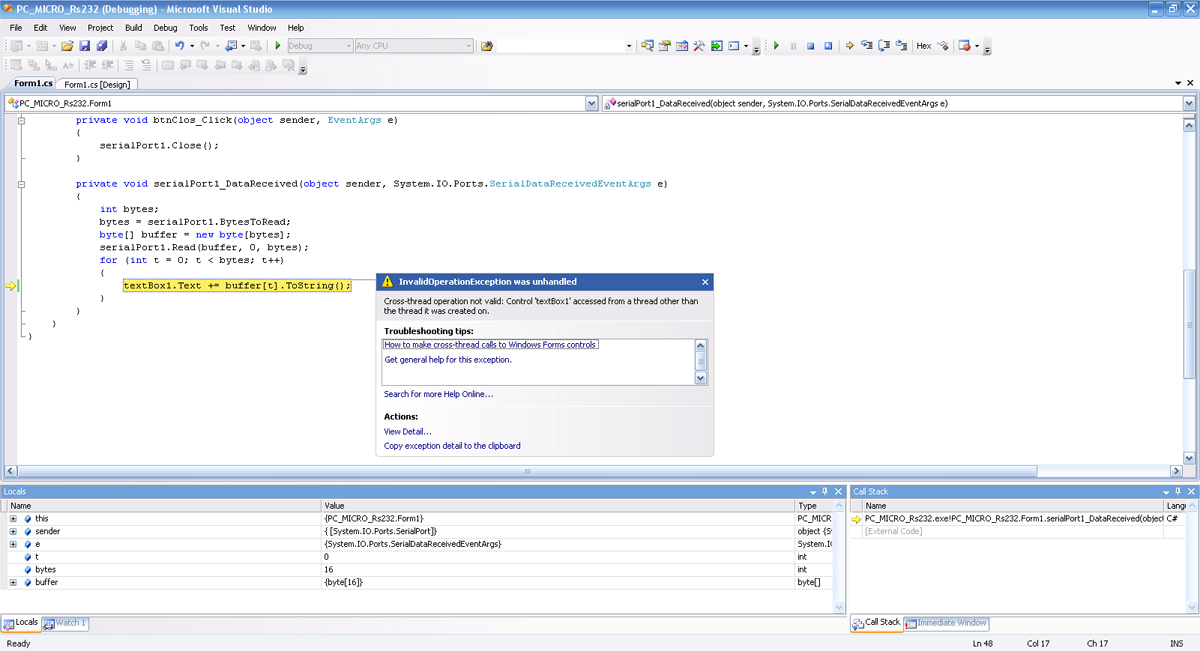Open the Debug menu
The image size is (1200, 651).
click(165, 28)
